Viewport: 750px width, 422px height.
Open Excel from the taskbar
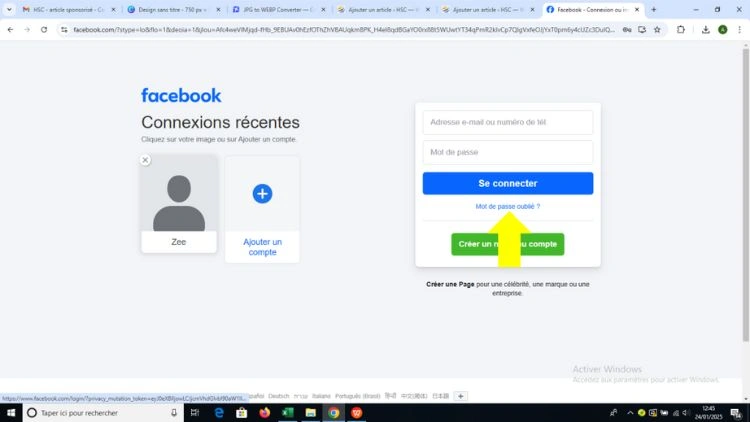click(x=287, y=412)
